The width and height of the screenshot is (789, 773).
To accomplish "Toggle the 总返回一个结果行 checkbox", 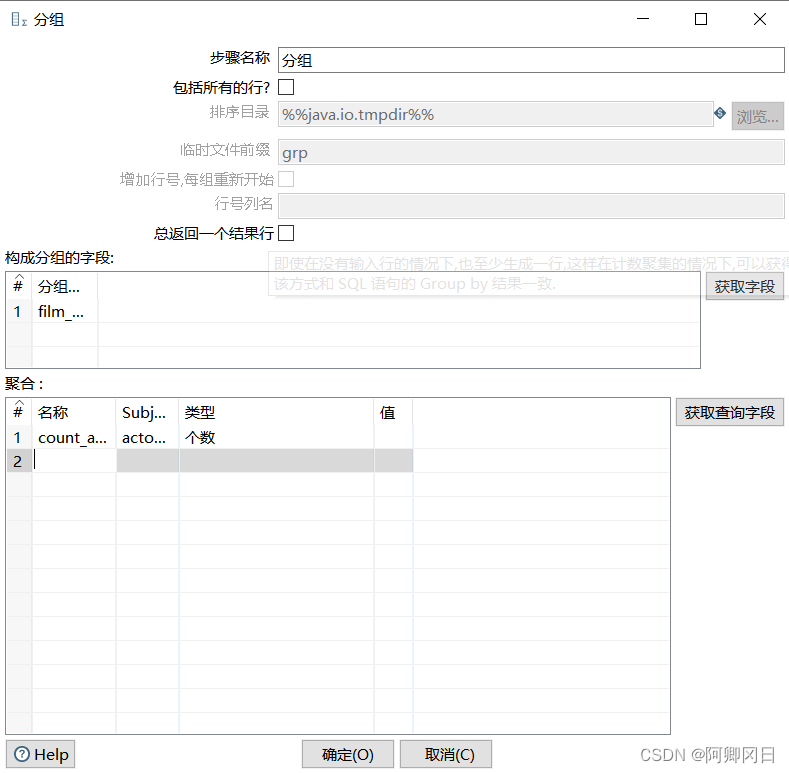I will [x=286, y=233].
